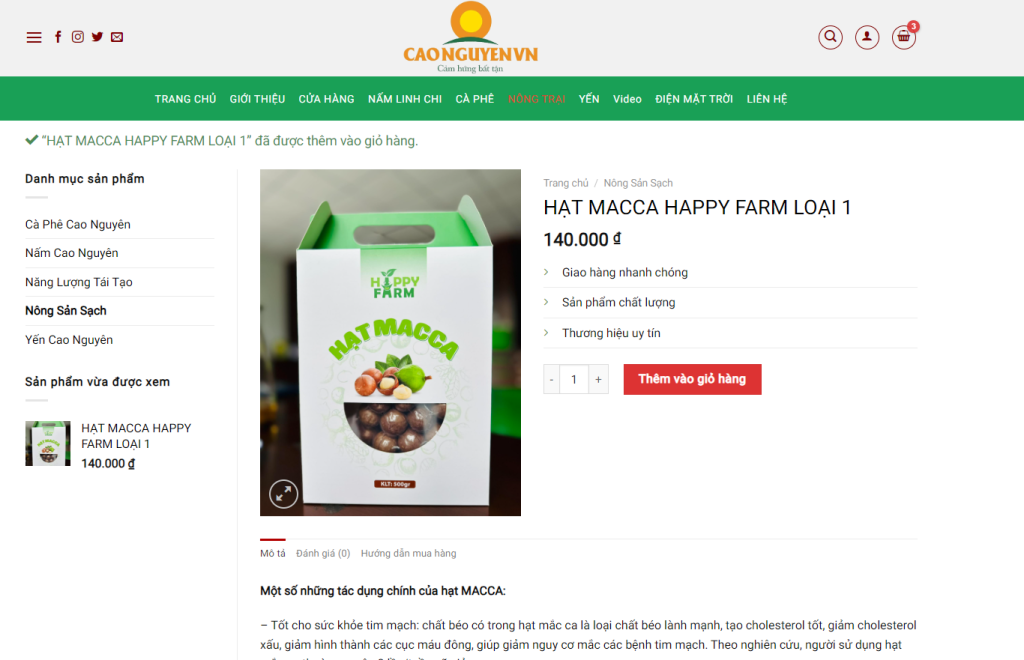Expand product image with zoom icon
This screenshot has width=1024, height=660.
[283, 494]
